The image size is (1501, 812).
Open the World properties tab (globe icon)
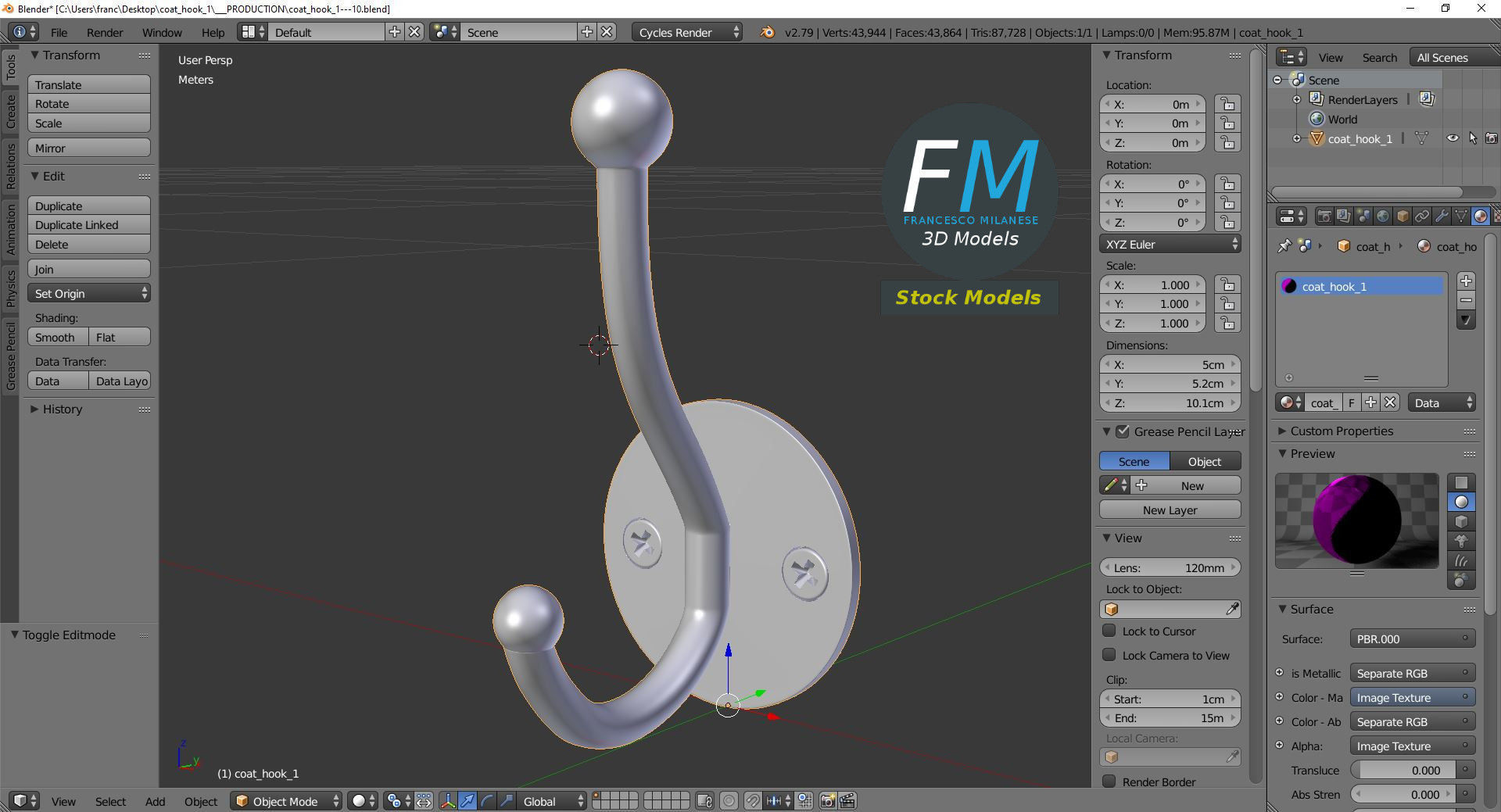[x=1383, y=216]
